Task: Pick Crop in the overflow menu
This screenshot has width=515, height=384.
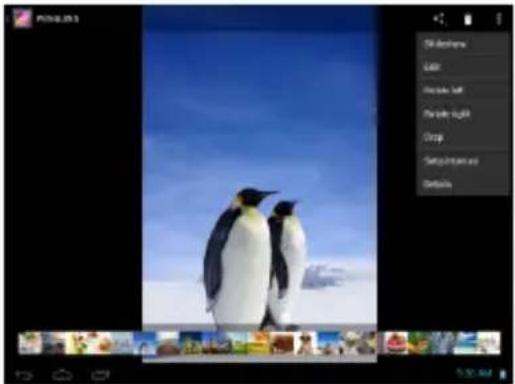Action: point(463,137)
